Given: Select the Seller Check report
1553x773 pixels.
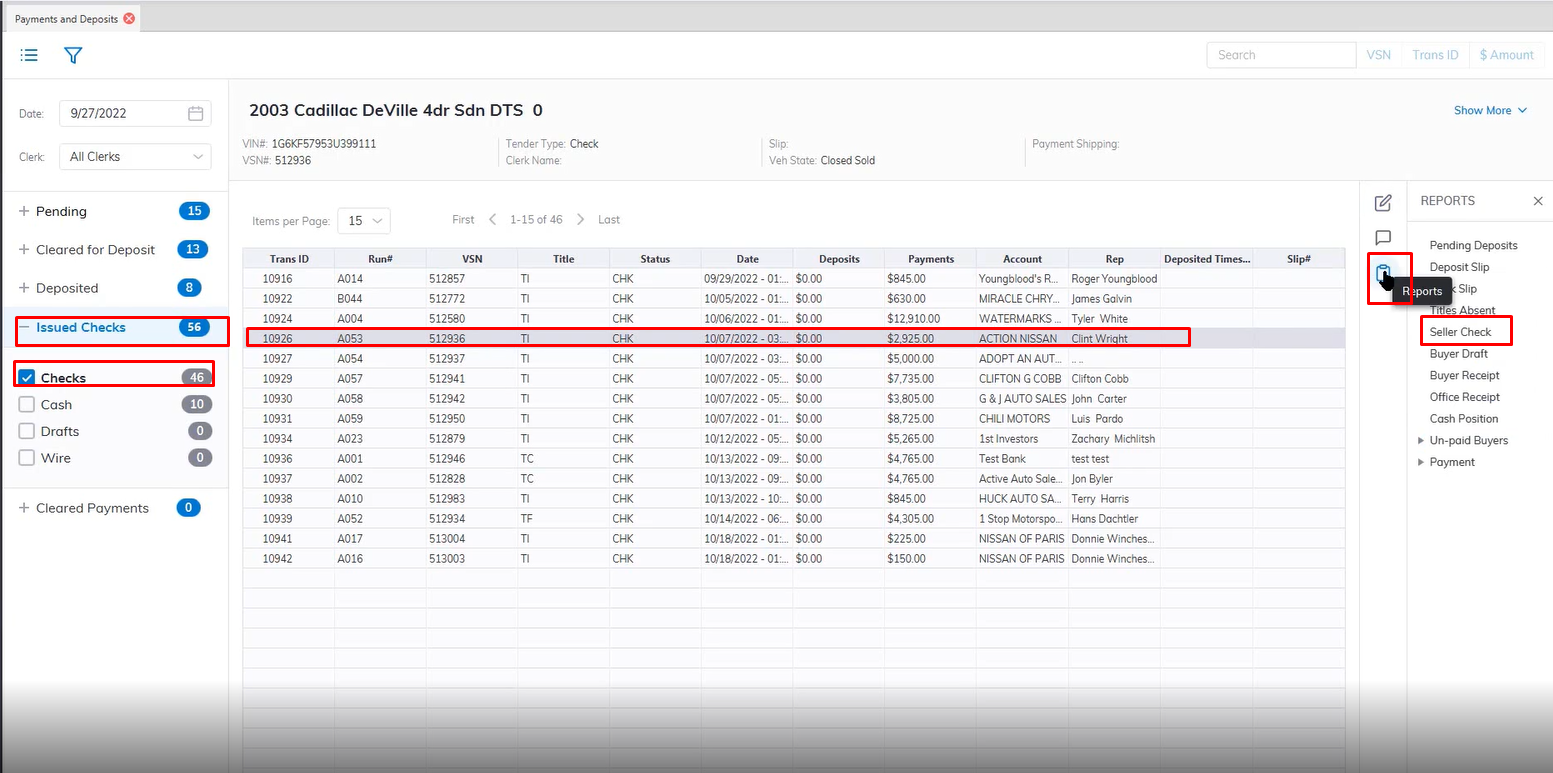Looking at the screenshot, I should (x=1460, y=332).
